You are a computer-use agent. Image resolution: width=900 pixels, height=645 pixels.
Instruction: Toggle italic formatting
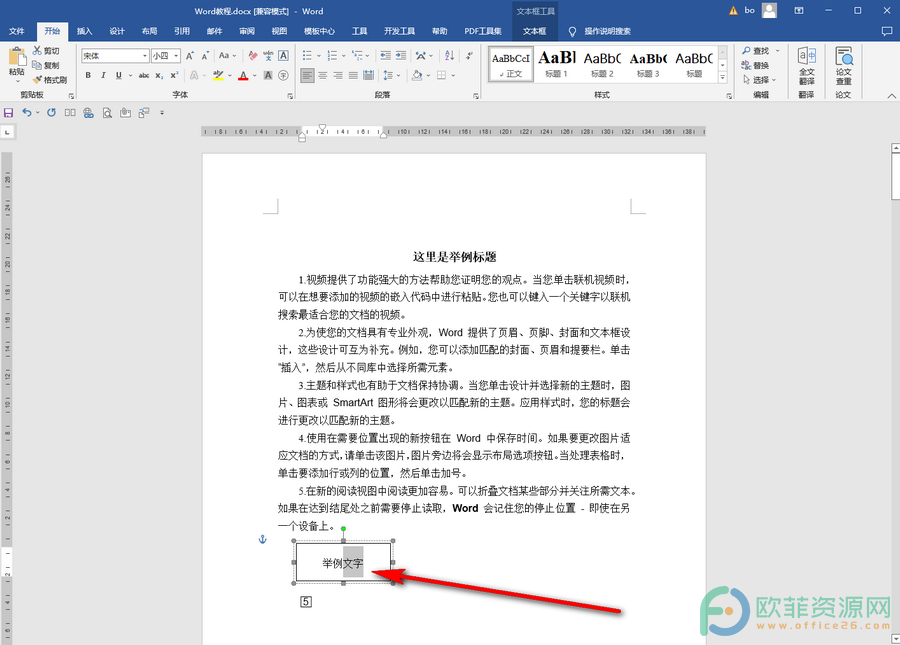(x=103, y=75)
